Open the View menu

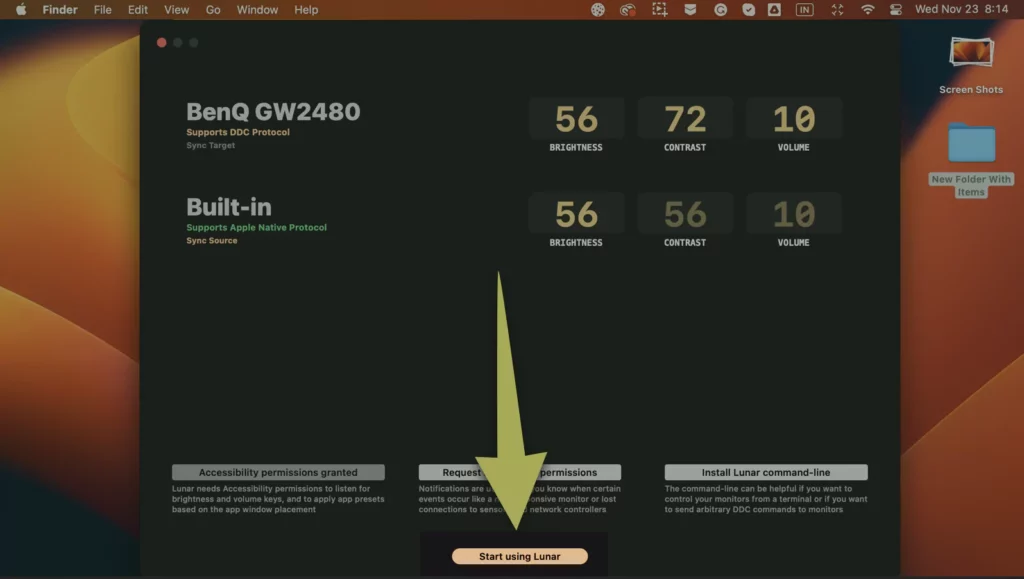176,10
